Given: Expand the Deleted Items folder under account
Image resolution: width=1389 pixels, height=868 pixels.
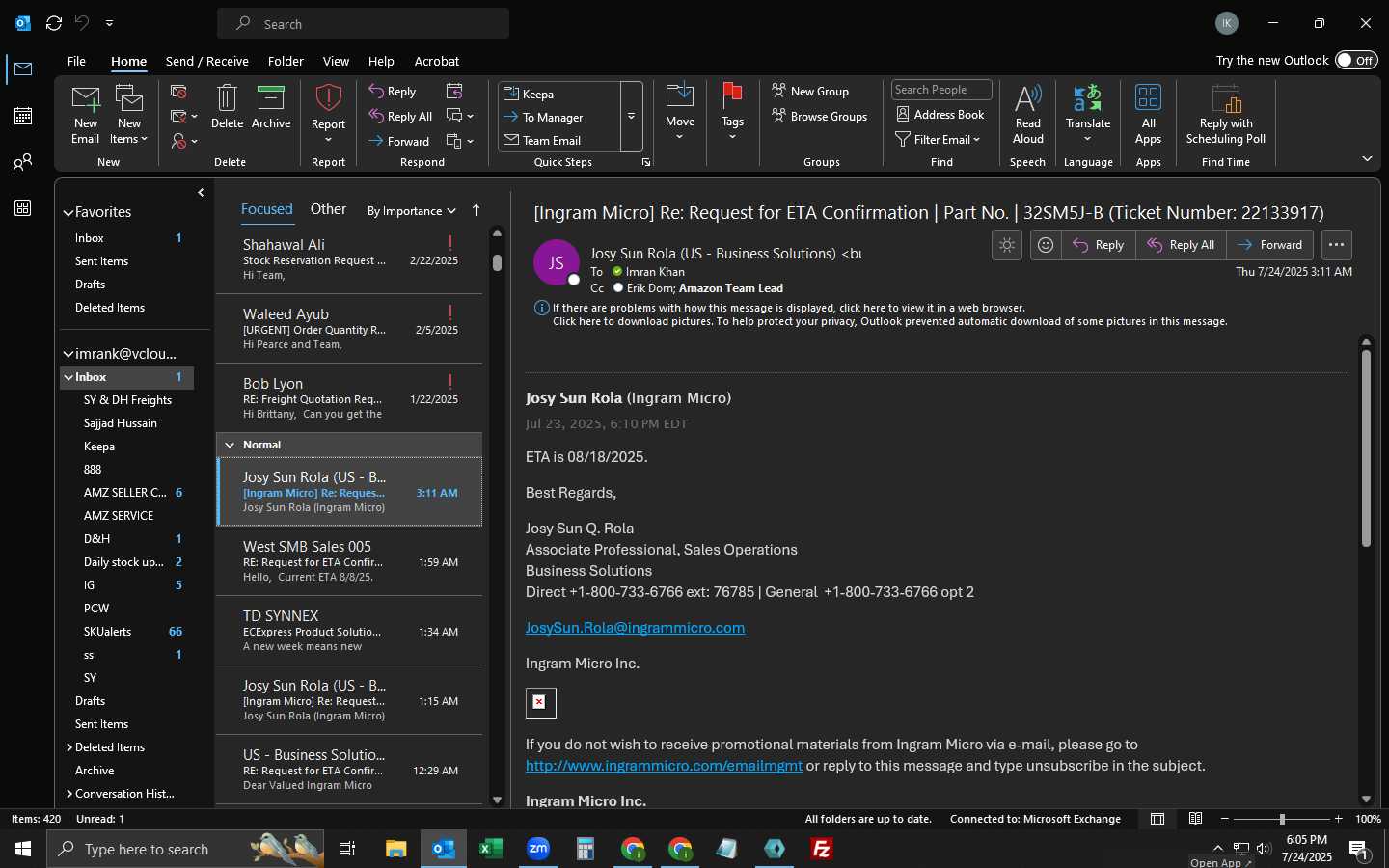Looking at the screenshot, I should (x=69, y=747).
